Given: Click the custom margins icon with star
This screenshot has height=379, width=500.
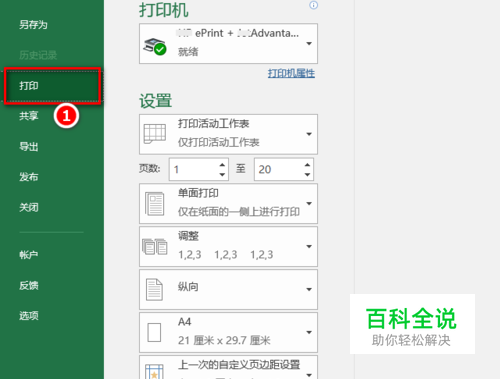Looking at the screenshot, I should [x=154, y=371].
